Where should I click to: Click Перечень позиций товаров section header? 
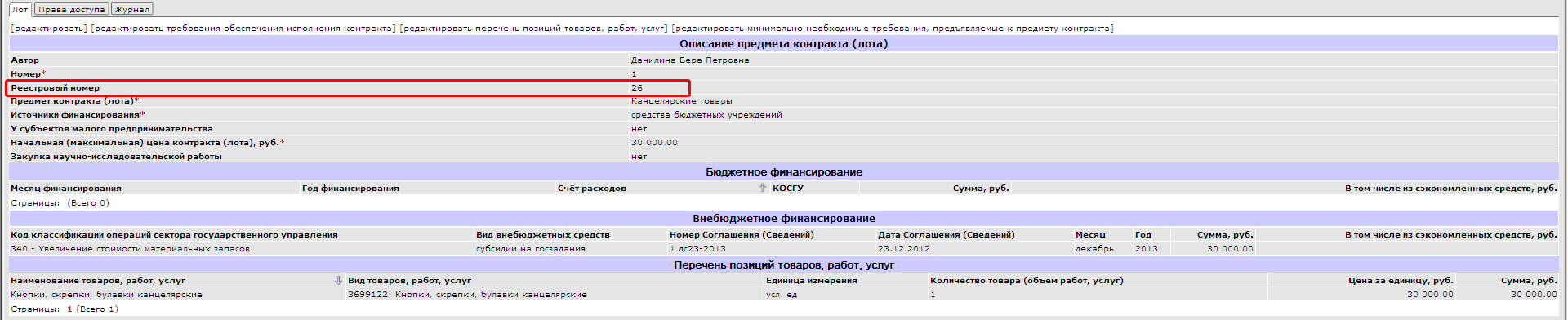point(784,265)
